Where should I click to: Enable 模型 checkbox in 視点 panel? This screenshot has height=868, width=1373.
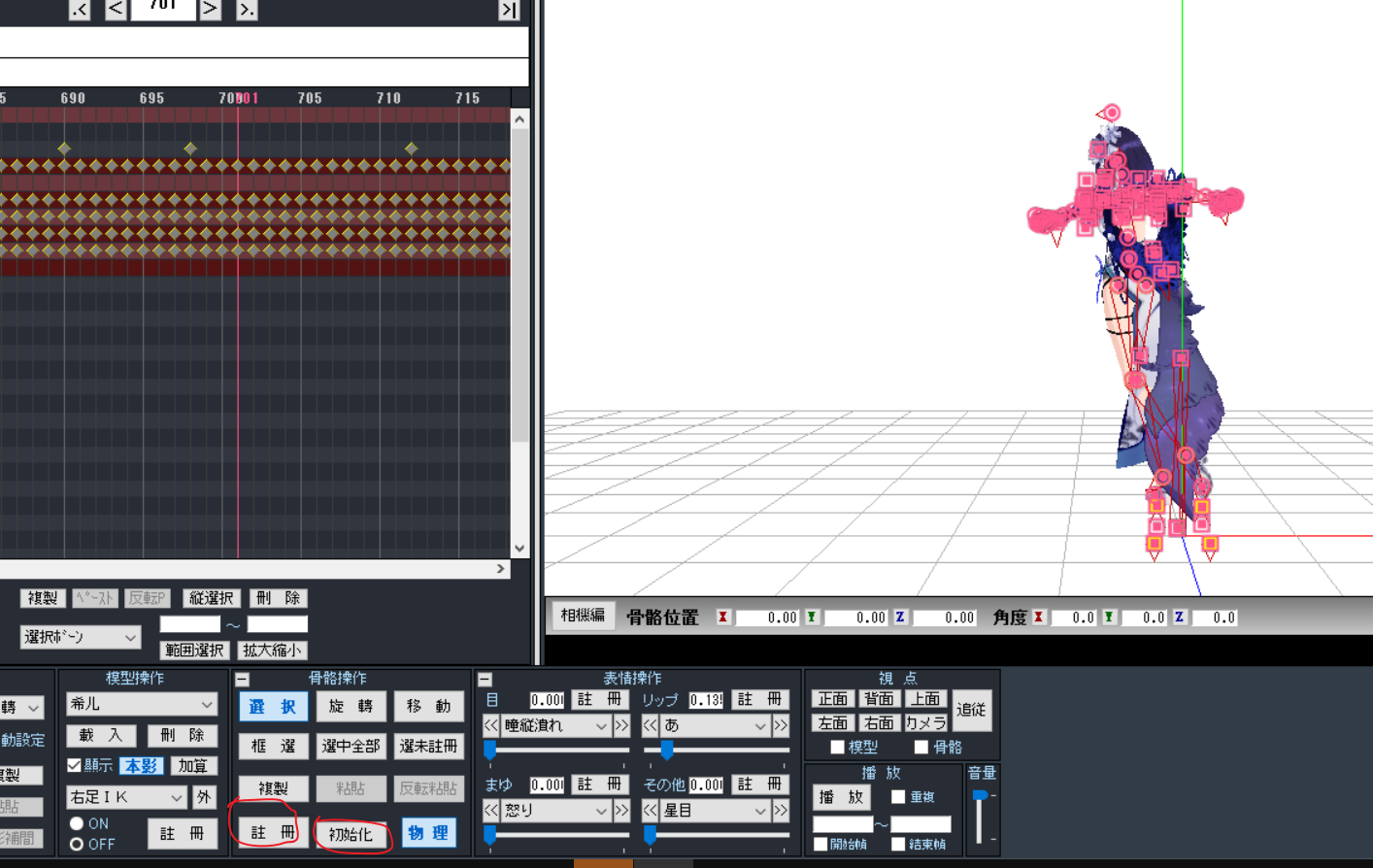pos(837,747)
